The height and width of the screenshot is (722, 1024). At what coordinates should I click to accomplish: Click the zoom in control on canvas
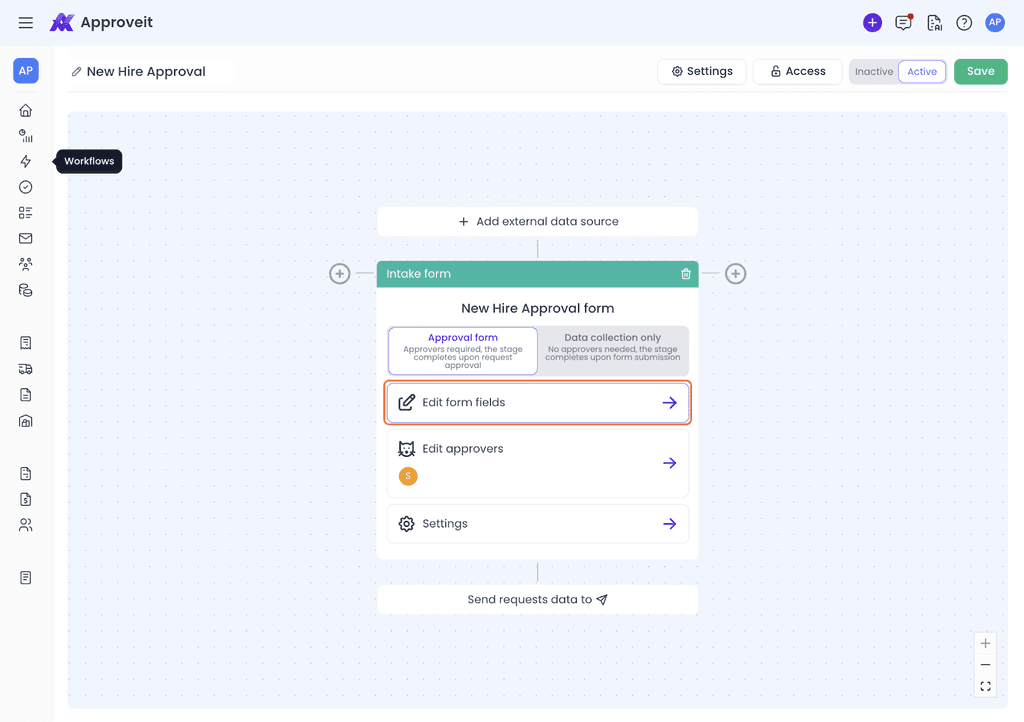coord(985,643)
